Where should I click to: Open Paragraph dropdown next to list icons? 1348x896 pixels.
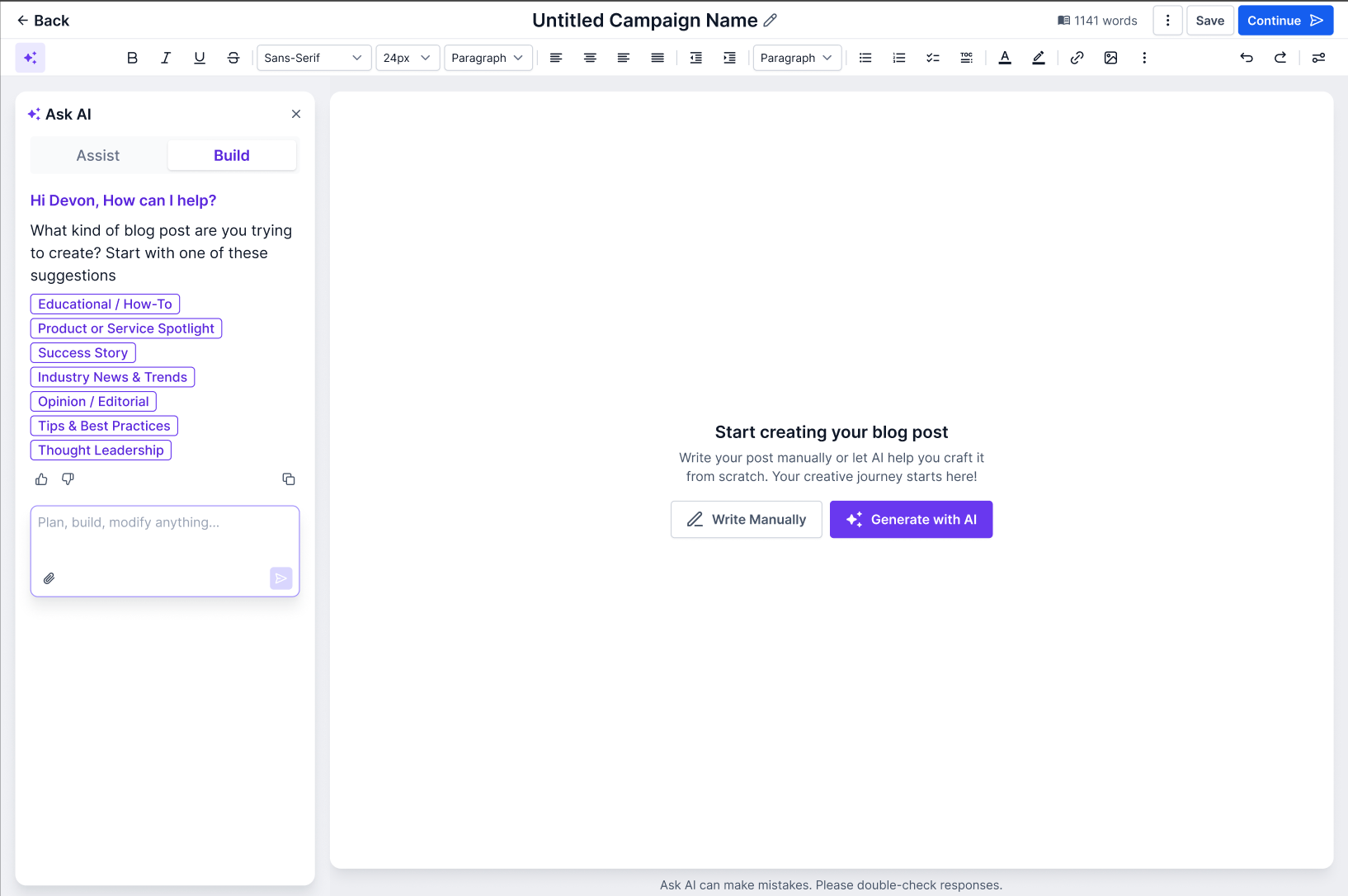tap(798, 58)
